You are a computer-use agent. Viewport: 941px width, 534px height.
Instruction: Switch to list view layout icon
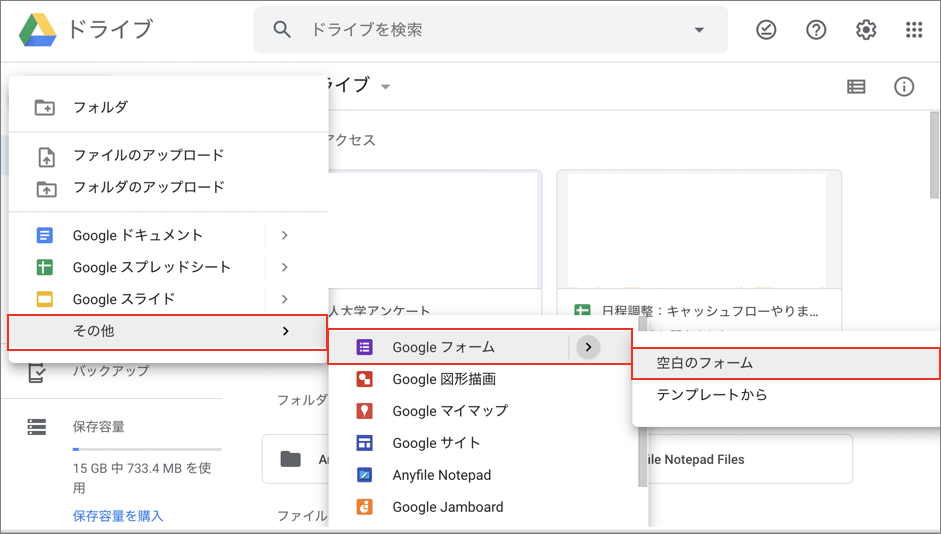point(856,87)
